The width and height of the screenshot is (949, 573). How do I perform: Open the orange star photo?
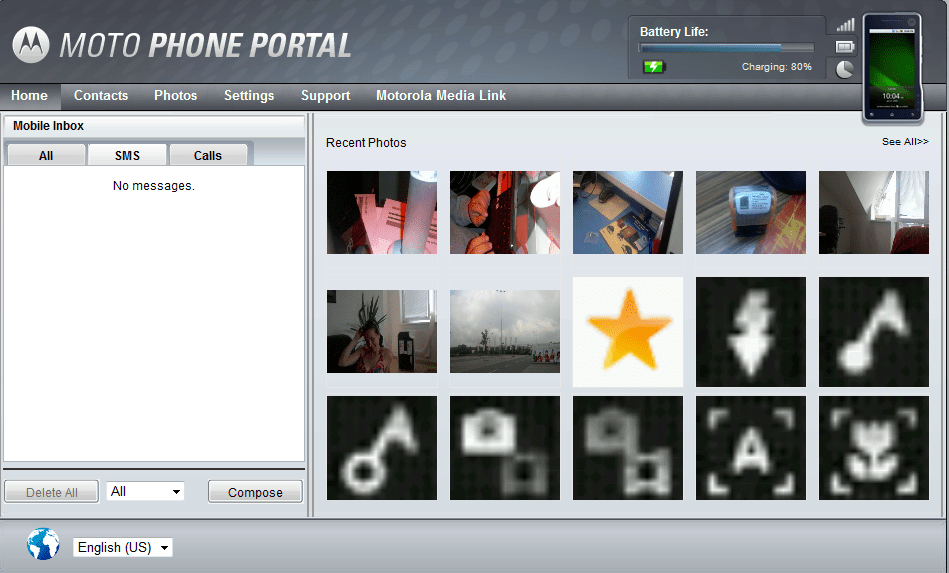627,332
